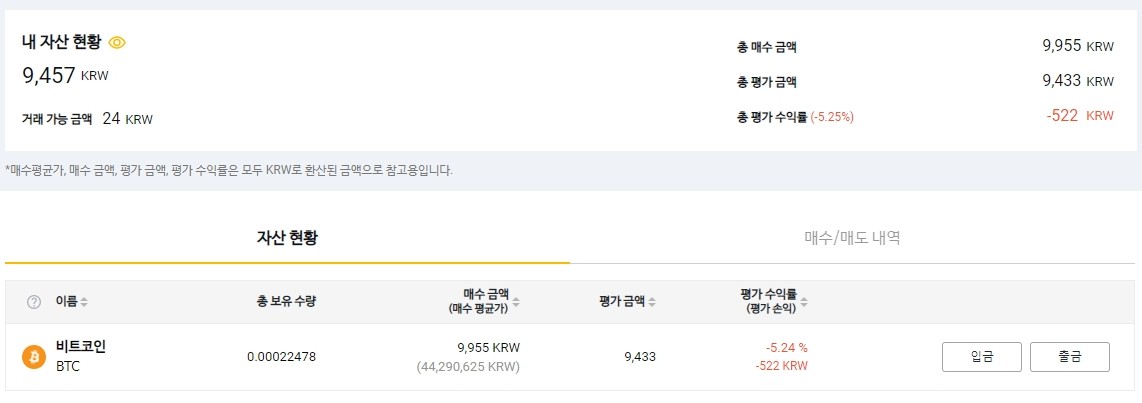Select the 비트코인 asset name
Image resolution: width=1142 pixels, height=403 pixels.
point(81,347)
